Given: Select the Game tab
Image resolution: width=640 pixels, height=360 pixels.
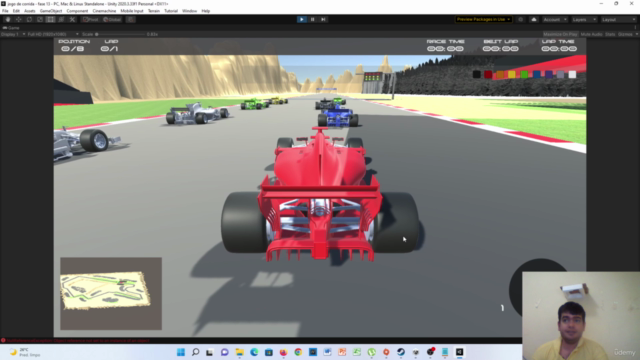Looking at the screenshot, I should (x=11, y=28).
